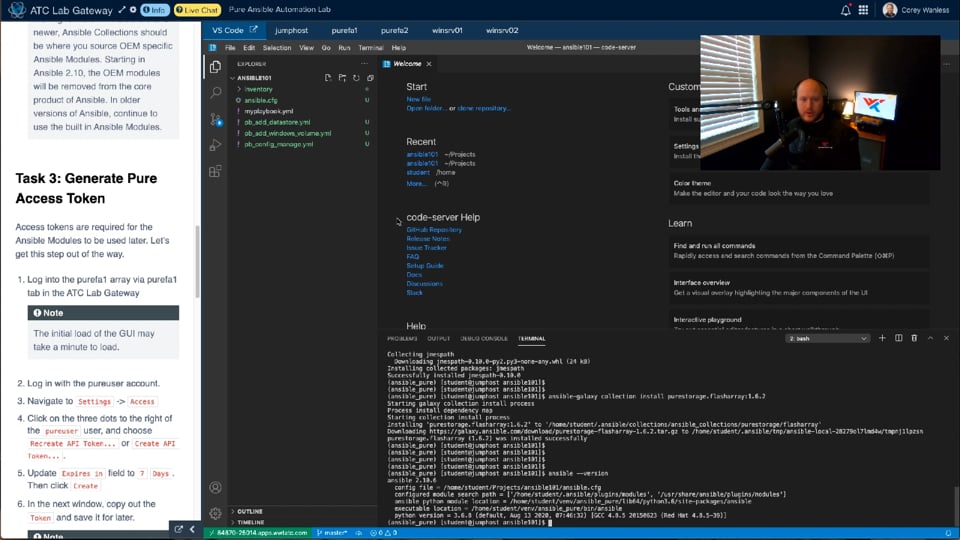Viewport: 960px width, 540px height.
Task: Click the Info button in header
Action: 154,10
